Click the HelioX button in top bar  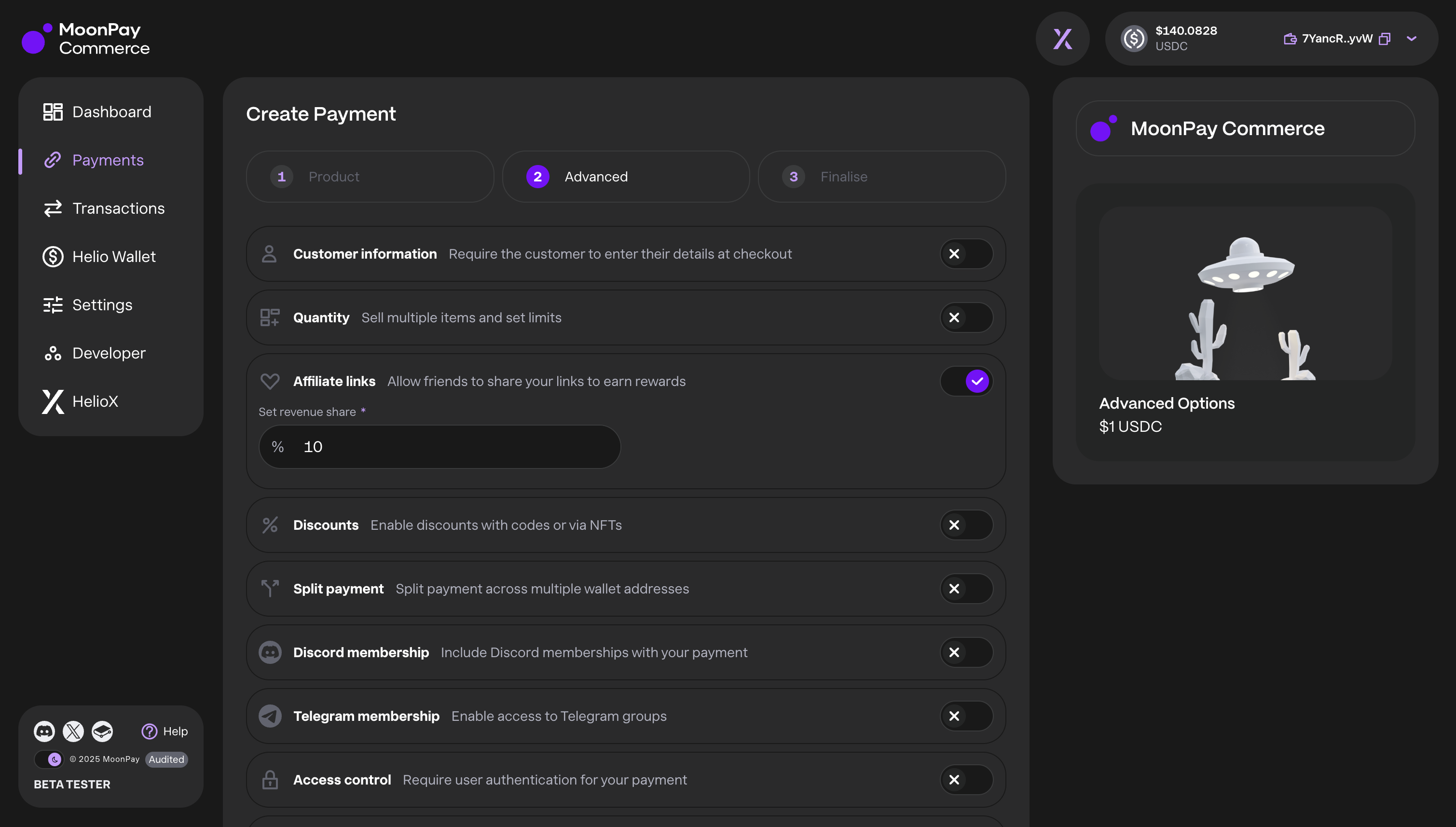(1062, 39)
